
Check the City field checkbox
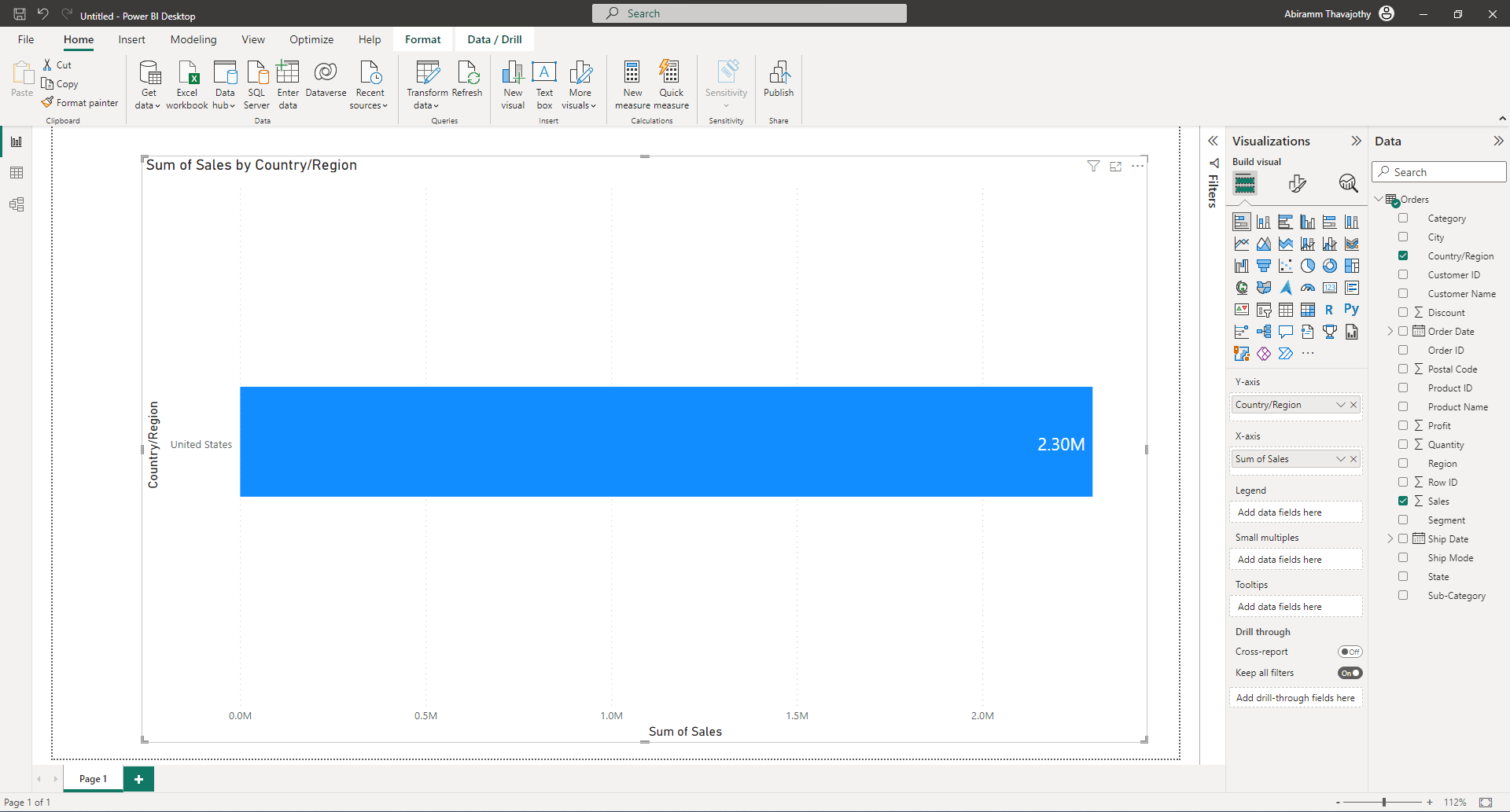1403,237
